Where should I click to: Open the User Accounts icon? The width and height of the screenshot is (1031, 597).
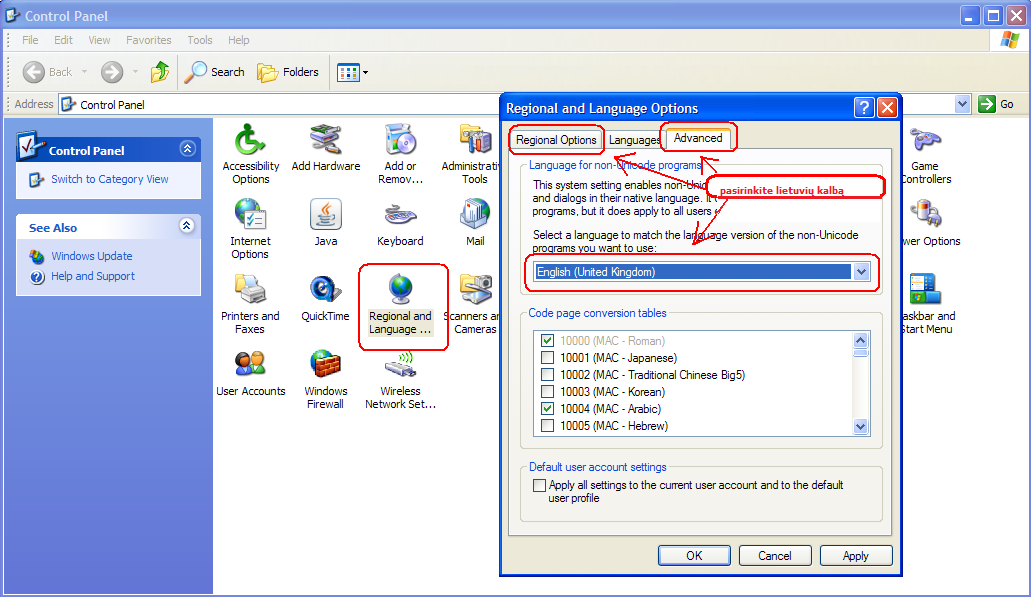tap(250, 365)
